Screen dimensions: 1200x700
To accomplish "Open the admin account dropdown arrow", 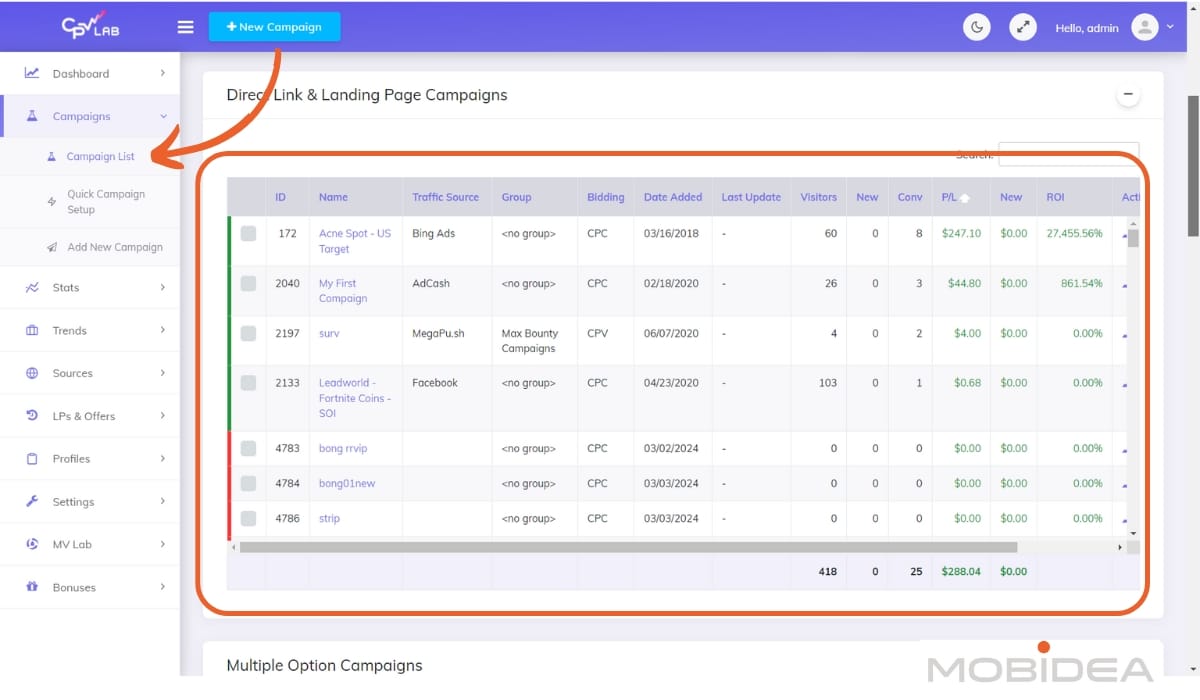I will pos(1170,27).
